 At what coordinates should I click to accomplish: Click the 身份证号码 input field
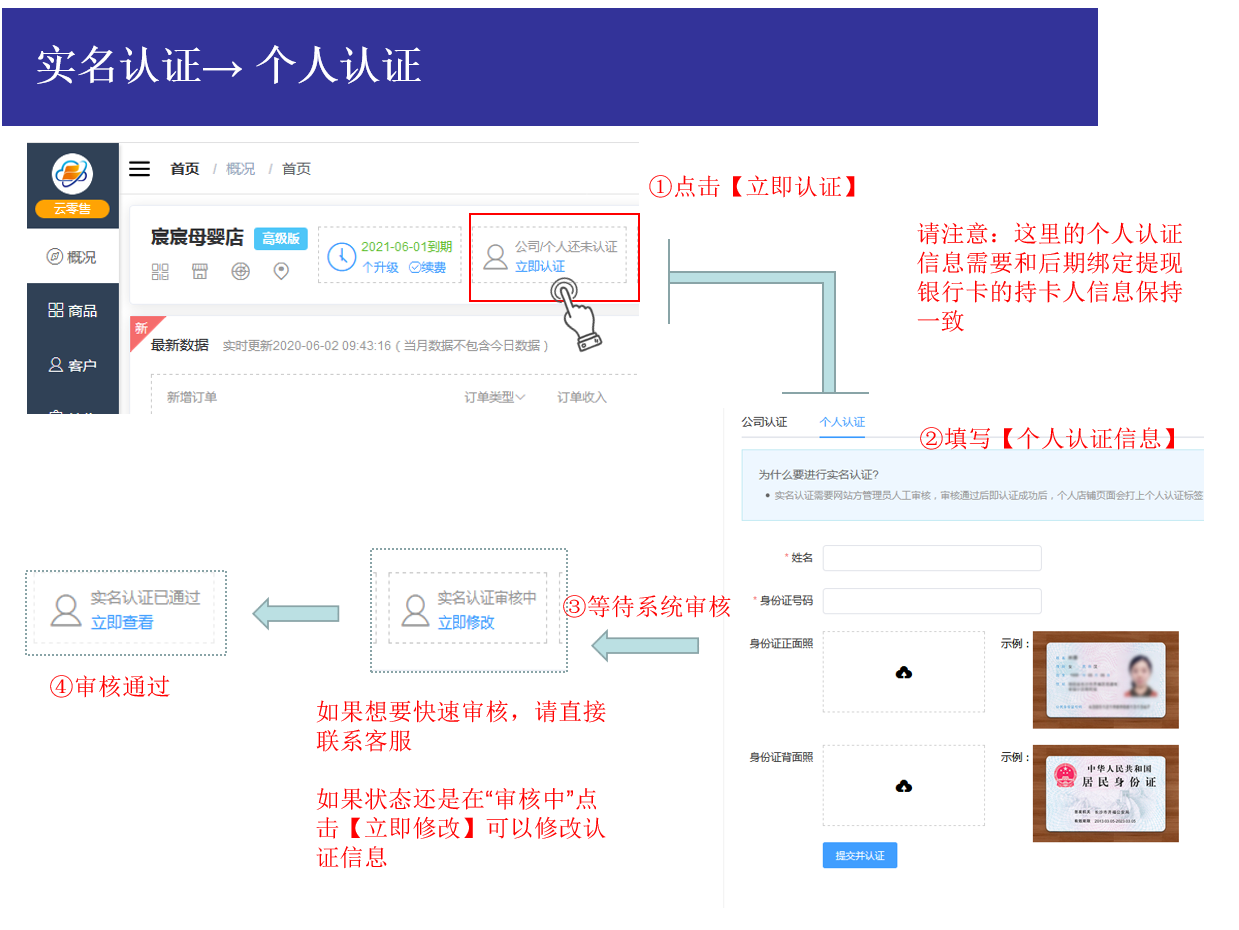932,601
